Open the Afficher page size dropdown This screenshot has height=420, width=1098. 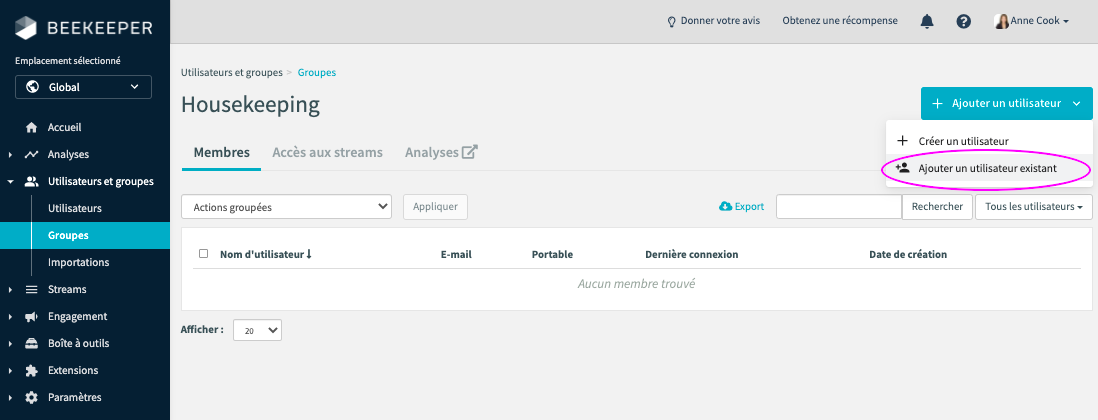pyautogui.click(x=257, y=330)
